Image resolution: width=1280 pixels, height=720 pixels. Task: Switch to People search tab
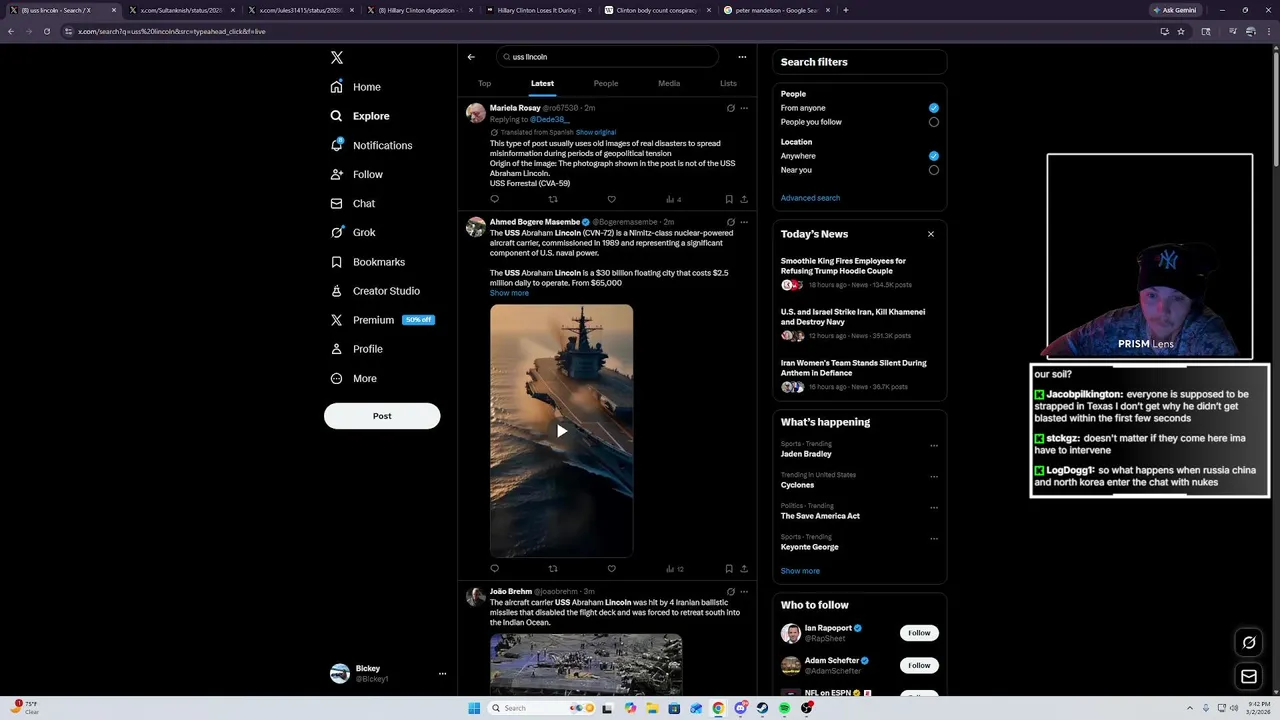coord(606,84)
